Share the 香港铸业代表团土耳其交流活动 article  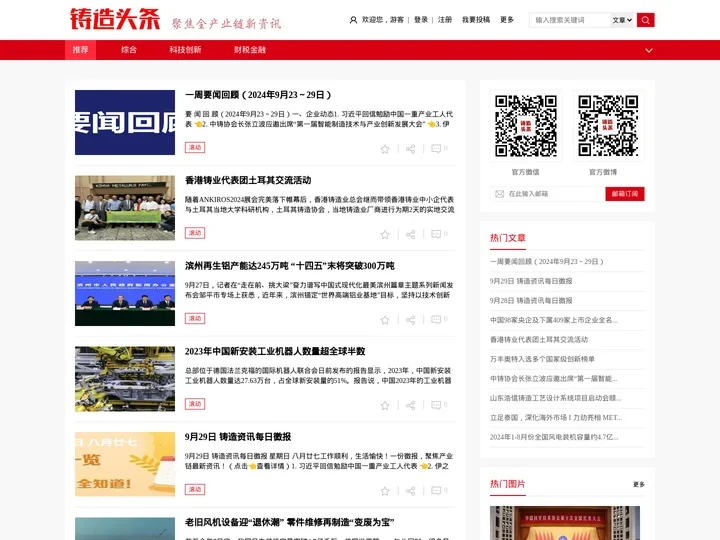411,235
